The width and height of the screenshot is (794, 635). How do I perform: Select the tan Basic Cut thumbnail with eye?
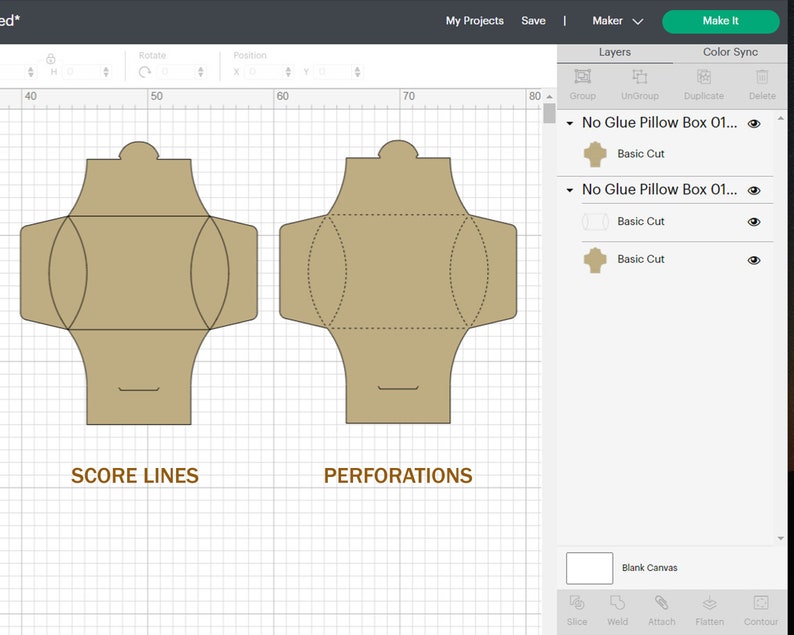coord(595,260)
